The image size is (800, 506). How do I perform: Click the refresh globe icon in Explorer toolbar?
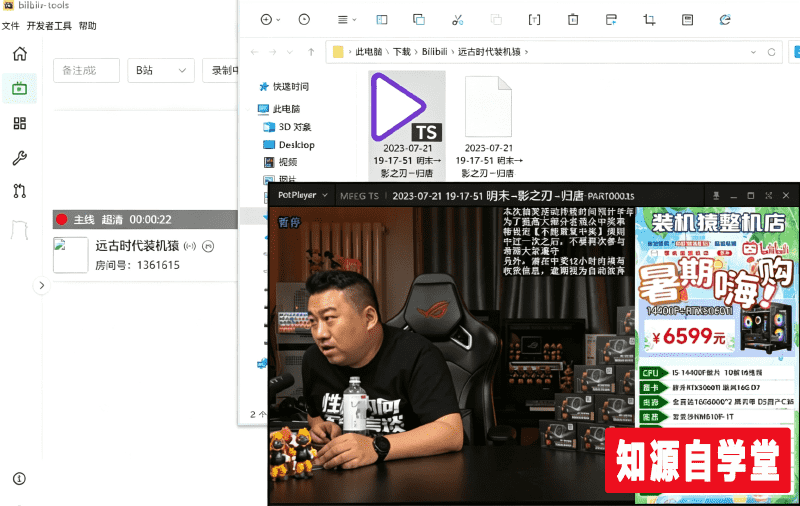coord(725,19)
